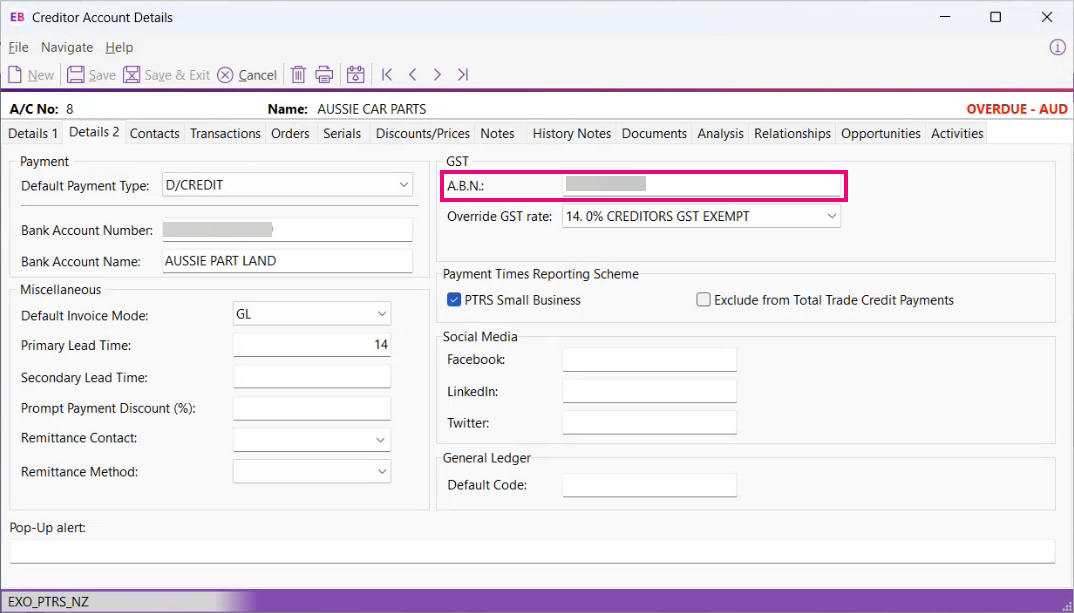Open the Opportunities tab
The image size is (1074, 613).
[x=881, y=134]
